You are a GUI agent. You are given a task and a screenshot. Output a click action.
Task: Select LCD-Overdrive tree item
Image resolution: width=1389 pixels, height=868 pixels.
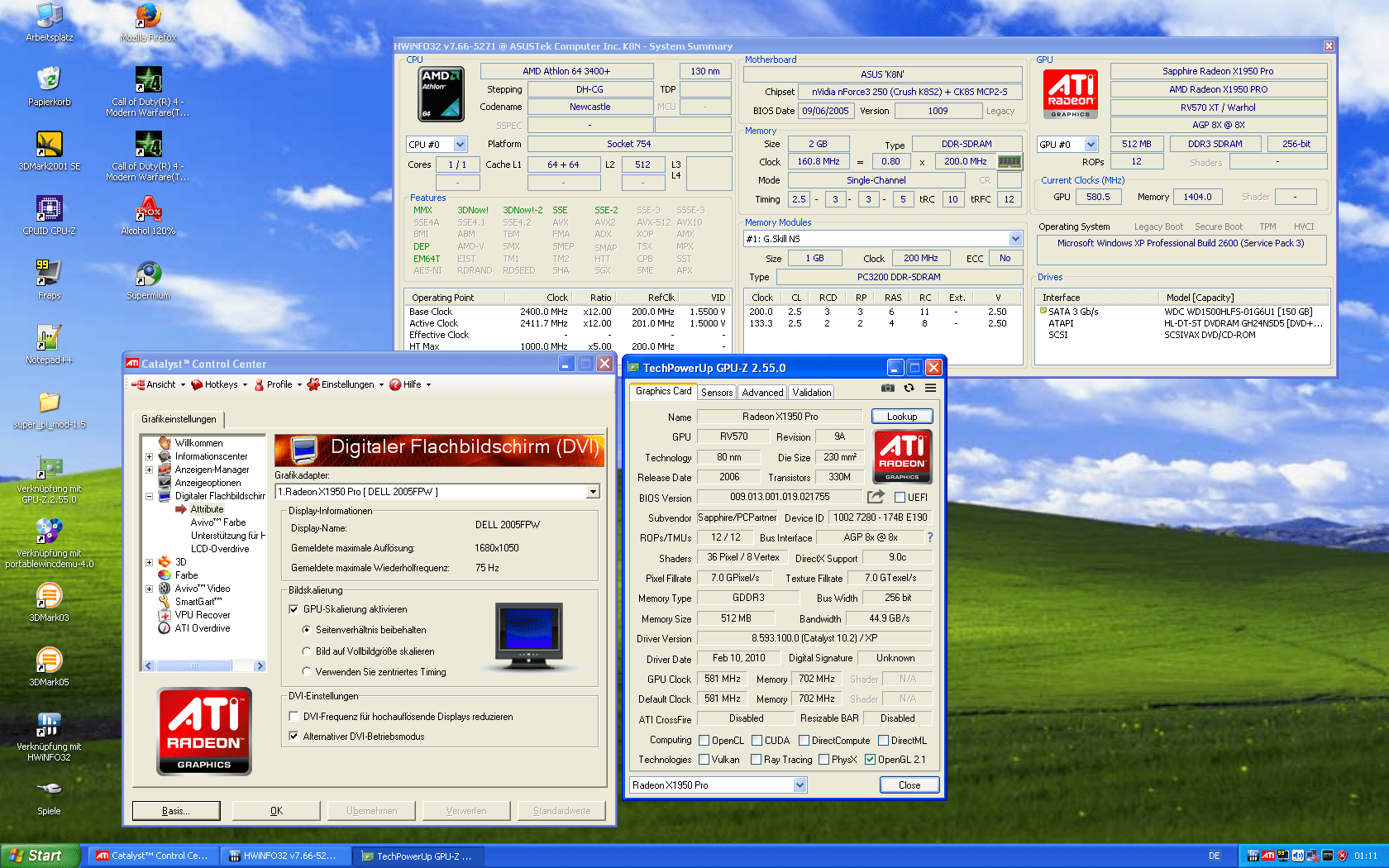point(220,549)
